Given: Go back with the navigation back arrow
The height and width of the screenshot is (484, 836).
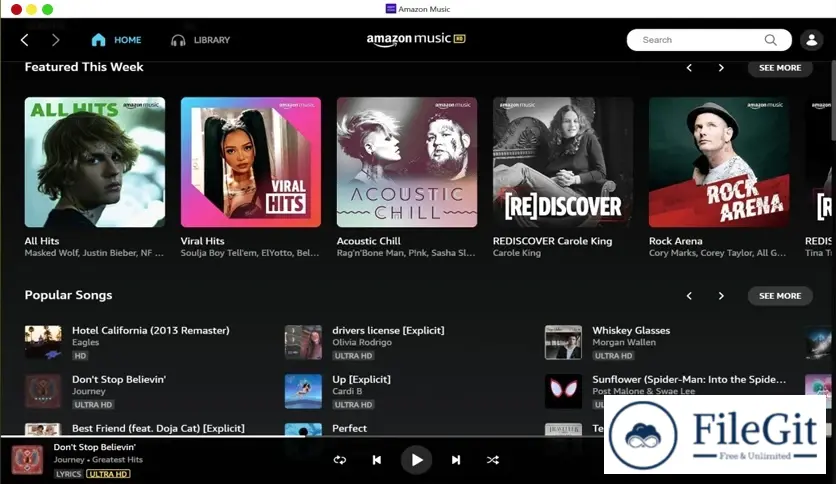Looking at the screenshot, I should tap(25, 40).
